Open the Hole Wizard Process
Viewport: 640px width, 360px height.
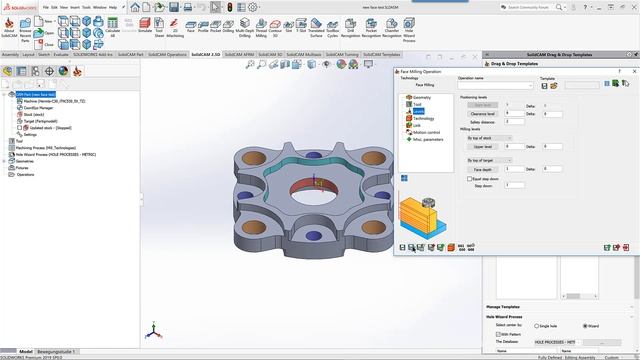click(x=409, y=29)
